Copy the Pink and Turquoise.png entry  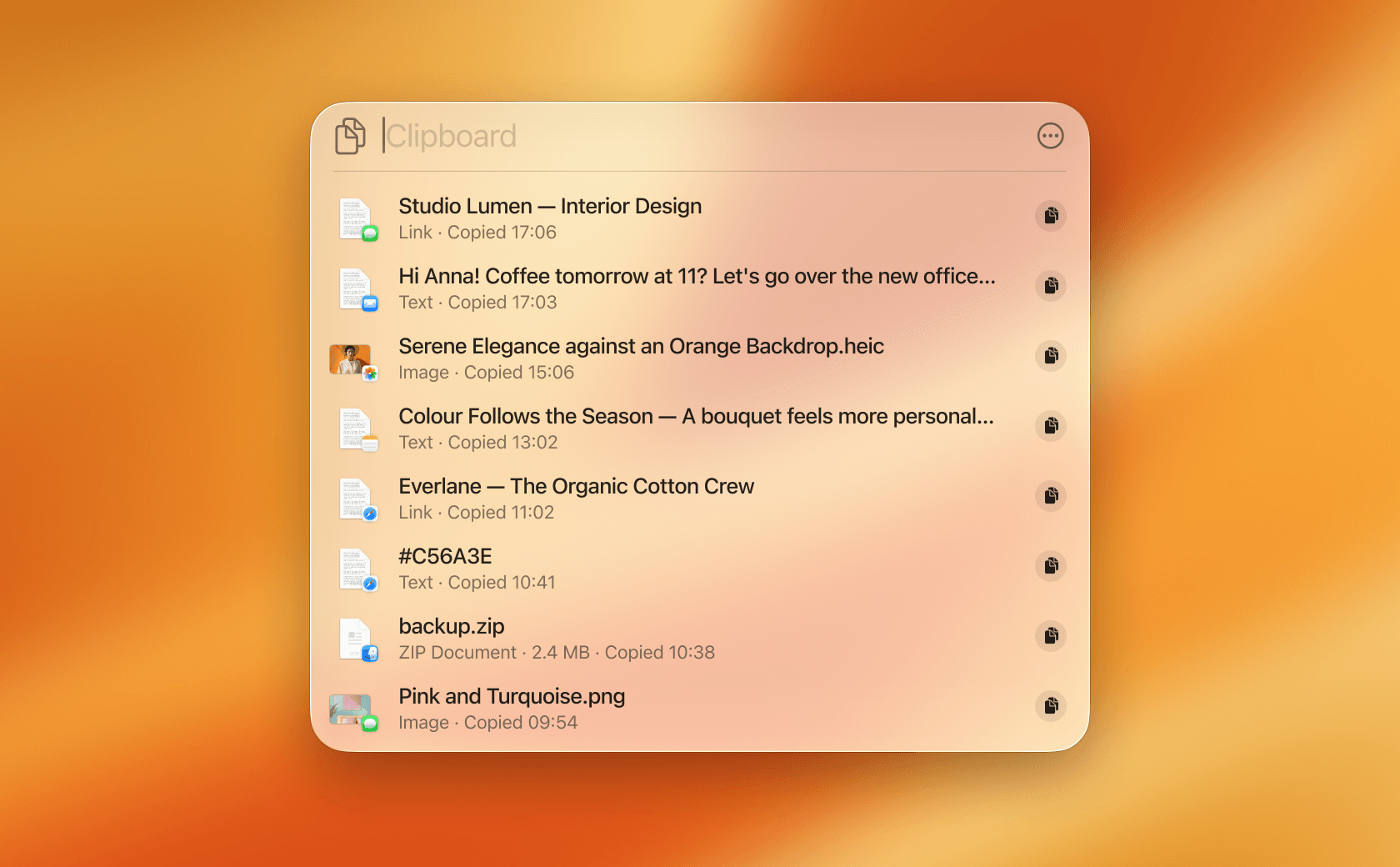click(x=1051, y=706)
